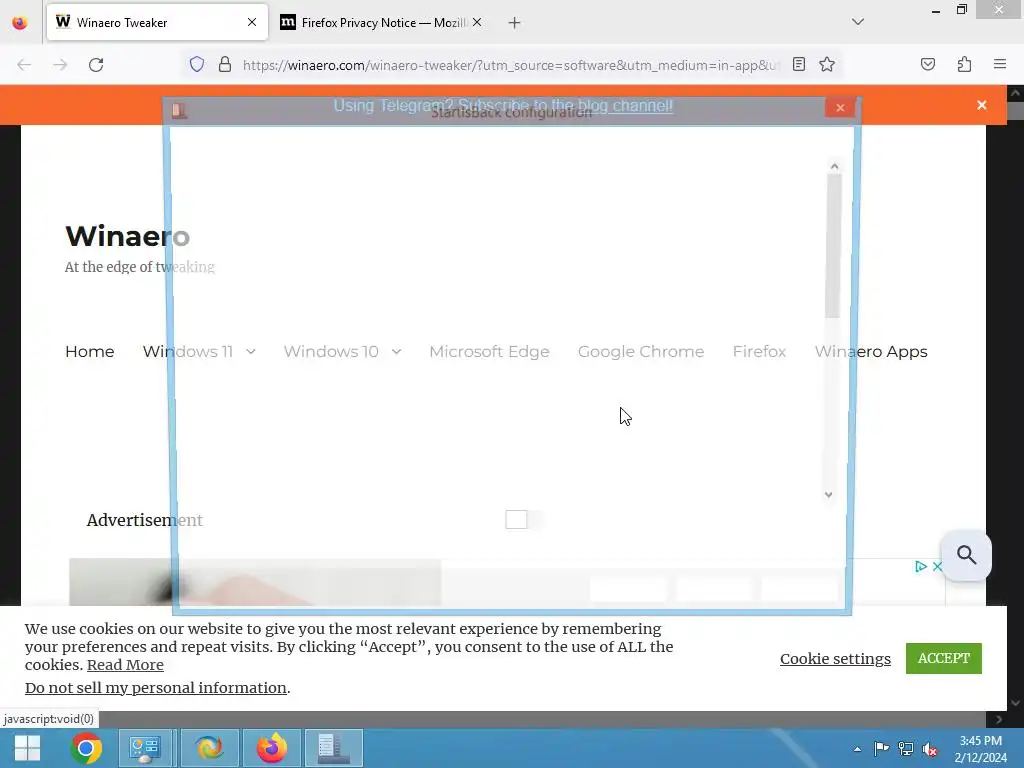Screen dimensions: 1024x768
Task: Follow the Read More link
Action: (x=125, y=665)
